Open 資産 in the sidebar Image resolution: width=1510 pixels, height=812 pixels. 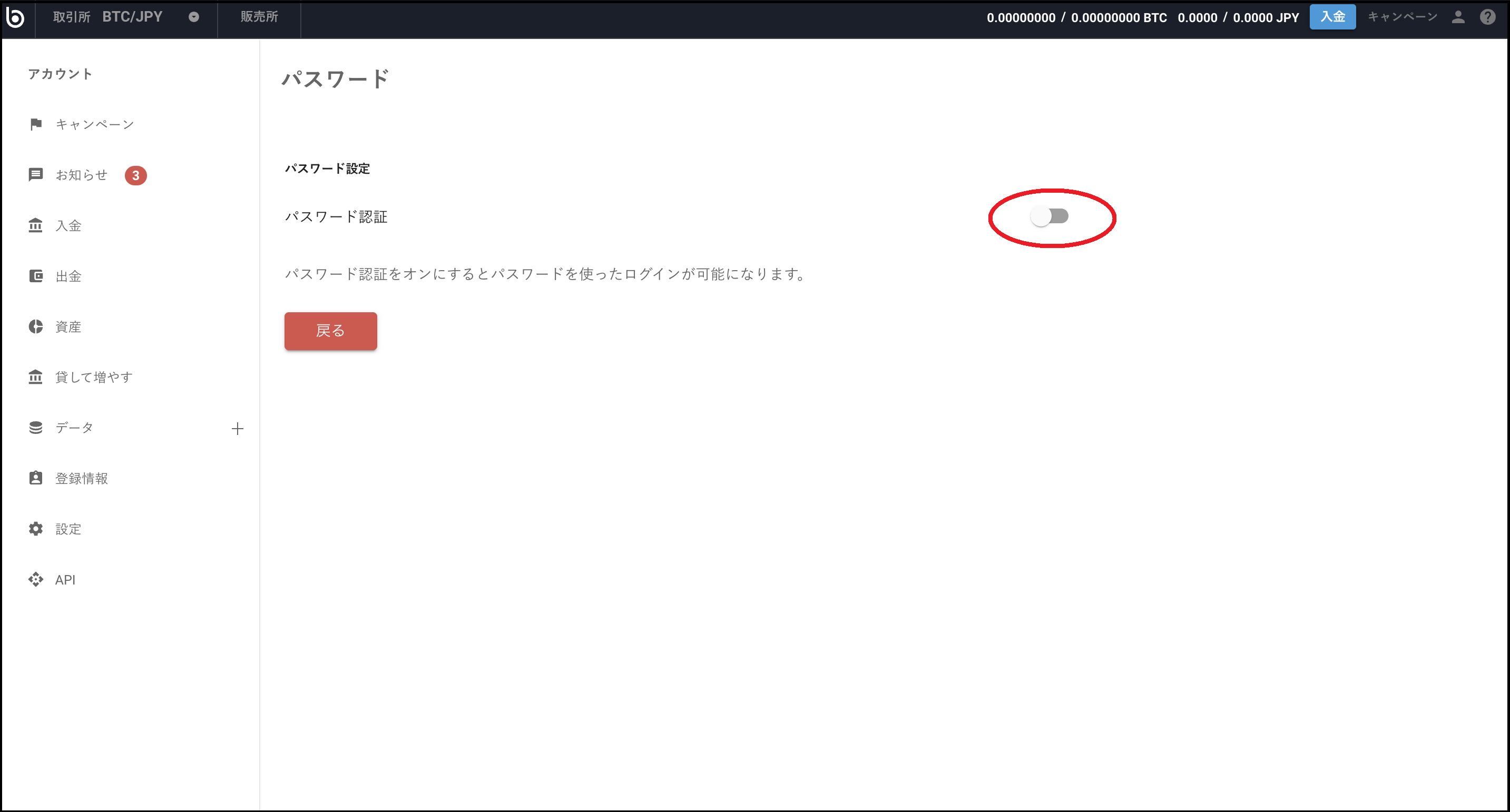68,327
